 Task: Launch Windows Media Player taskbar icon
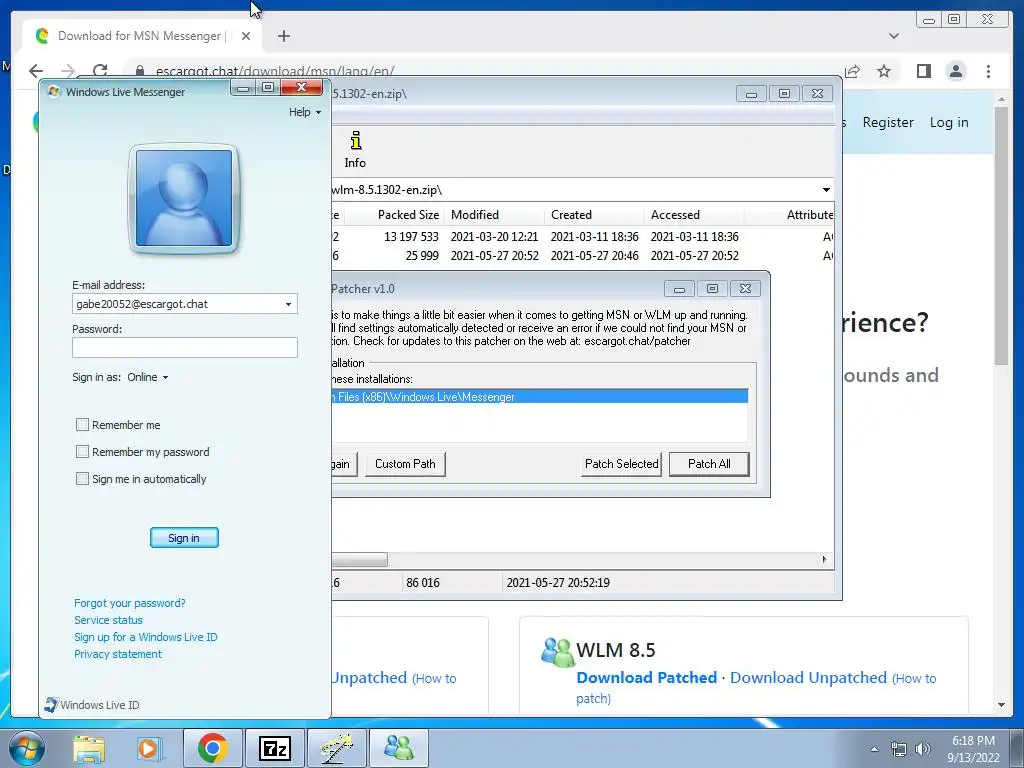tap(149, 748)
